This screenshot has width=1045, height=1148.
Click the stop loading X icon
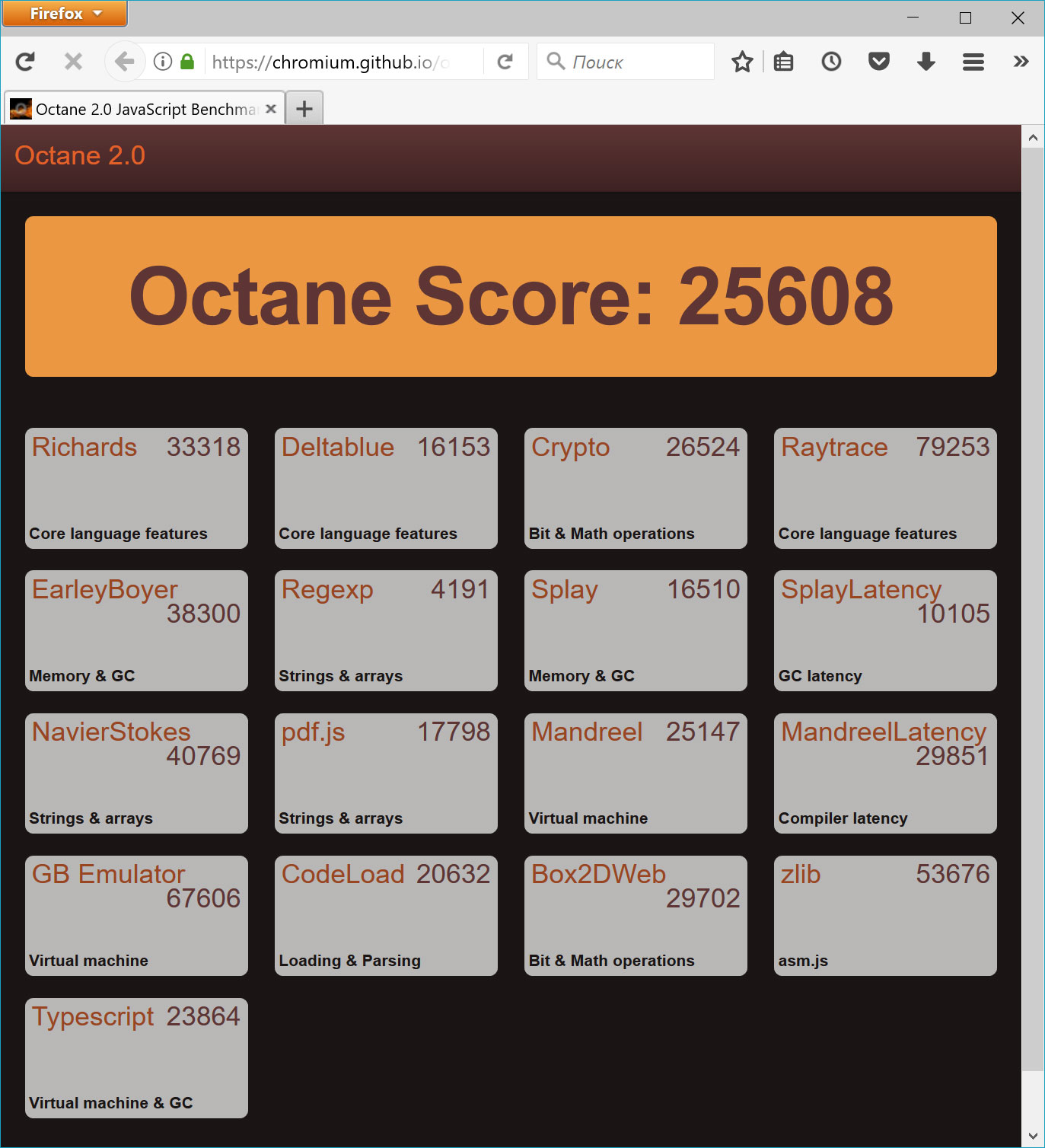[73, 62]
